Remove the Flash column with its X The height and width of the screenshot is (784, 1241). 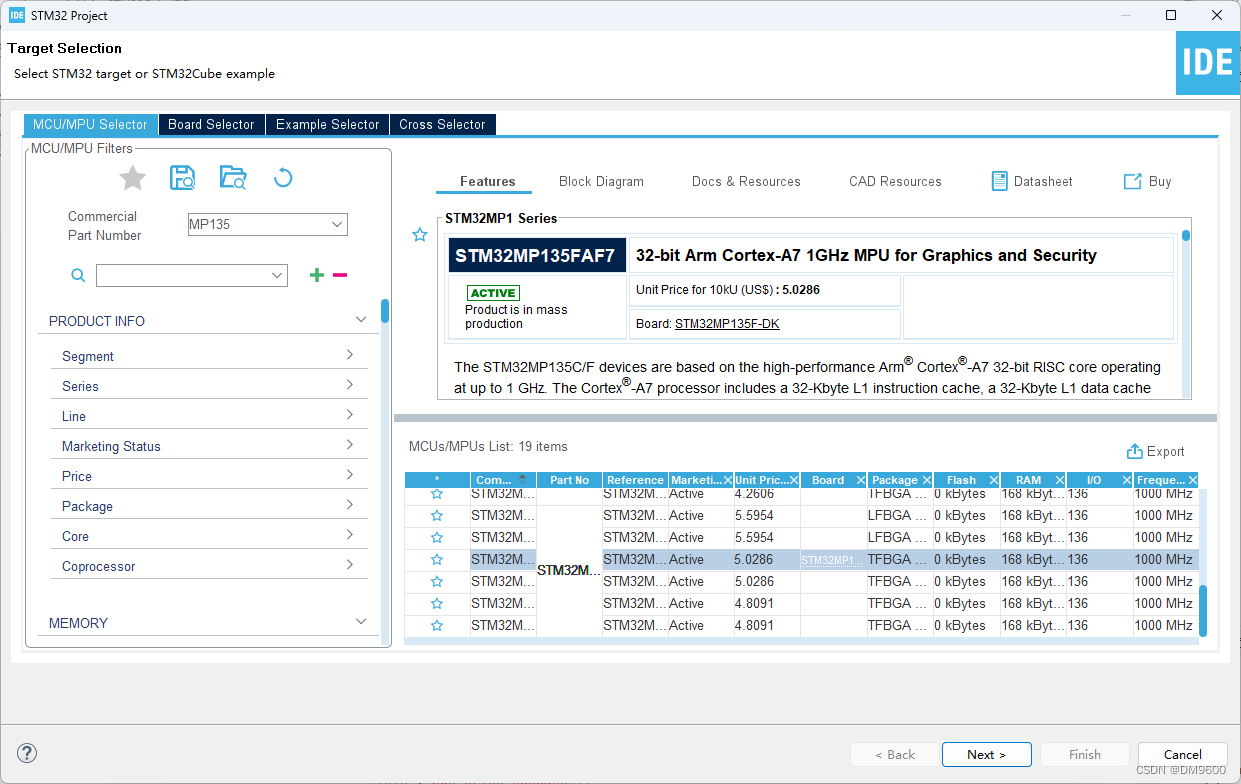coord(993,480)
